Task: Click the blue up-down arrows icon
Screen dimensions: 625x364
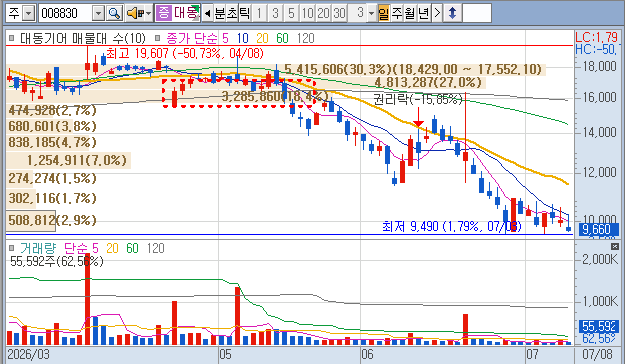Action: coord(452,13)
